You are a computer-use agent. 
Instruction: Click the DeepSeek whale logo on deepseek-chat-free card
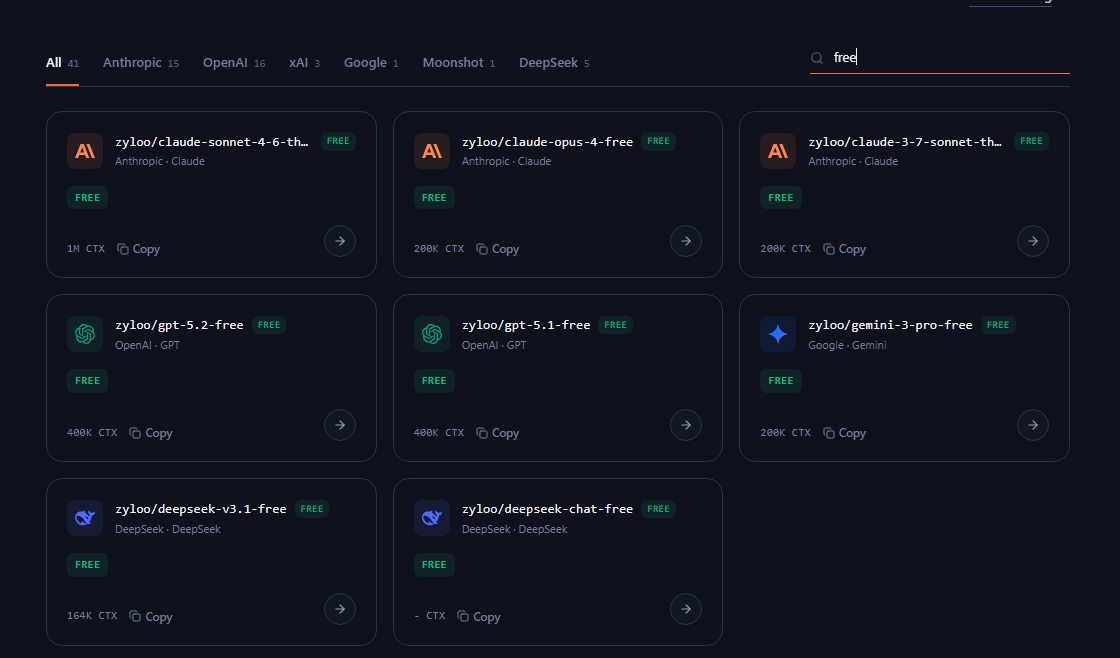[431, 518]
